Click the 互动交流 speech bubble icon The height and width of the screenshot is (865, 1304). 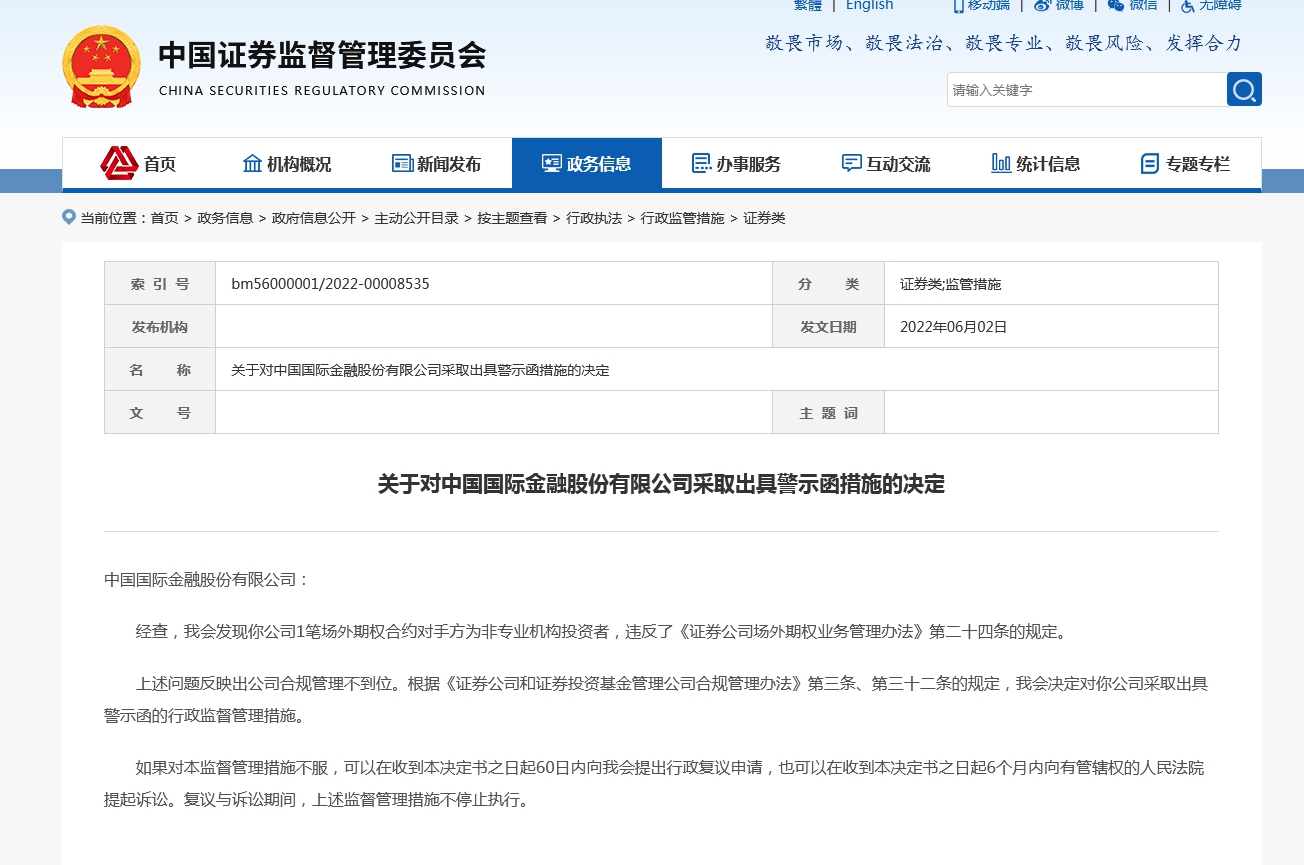851,163
